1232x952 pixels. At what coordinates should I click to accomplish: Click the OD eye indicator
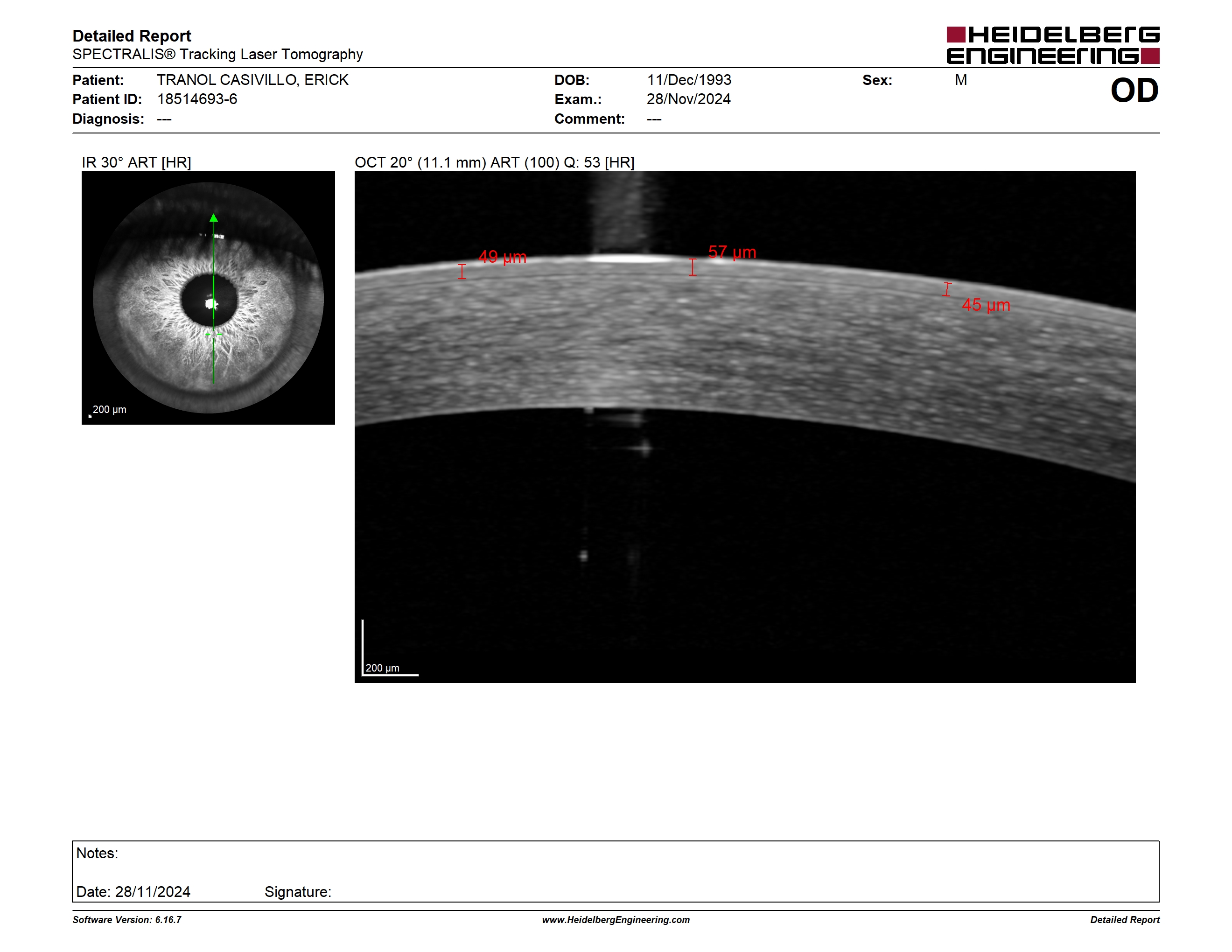pos(1134,90)
